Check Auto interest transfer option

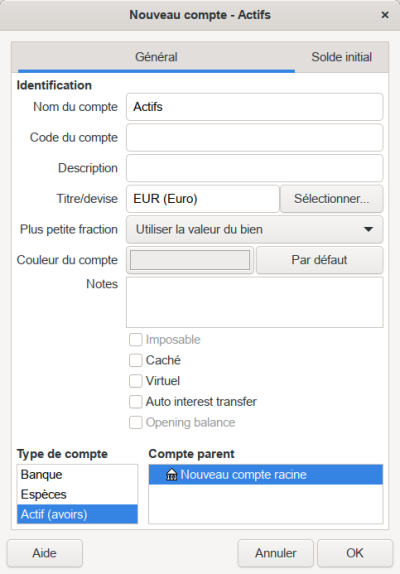pyautogui.click(x=135, y=402)
